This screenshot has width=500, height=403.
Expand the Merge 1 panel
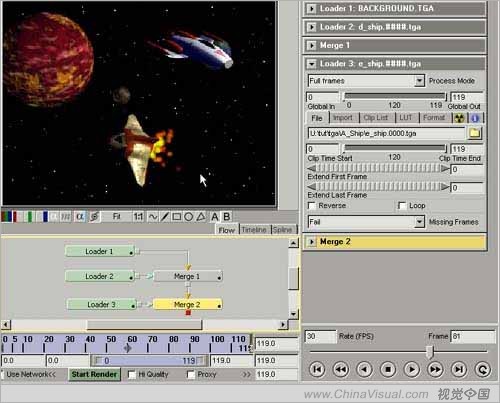point(311,45)
